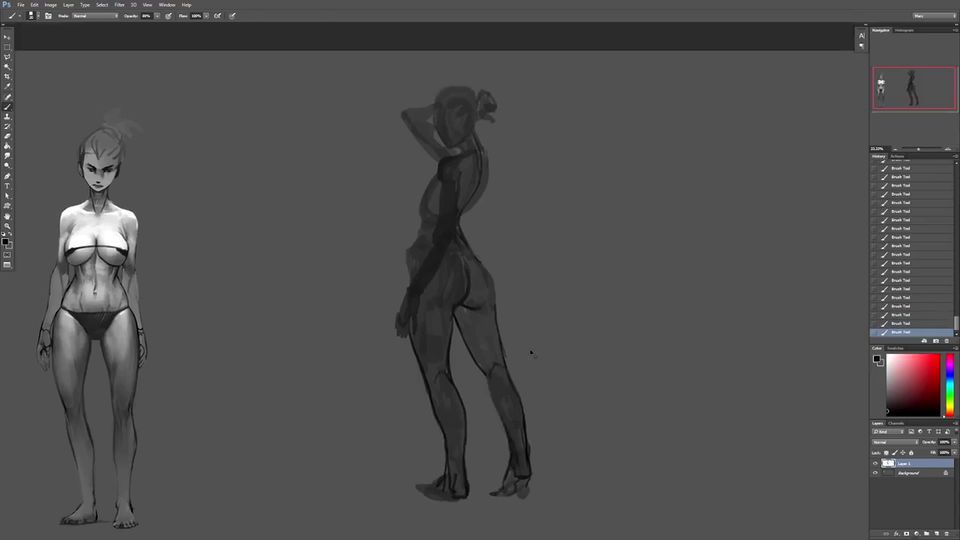
Task: Create new adjustment layer
Action: pos(917,534)
